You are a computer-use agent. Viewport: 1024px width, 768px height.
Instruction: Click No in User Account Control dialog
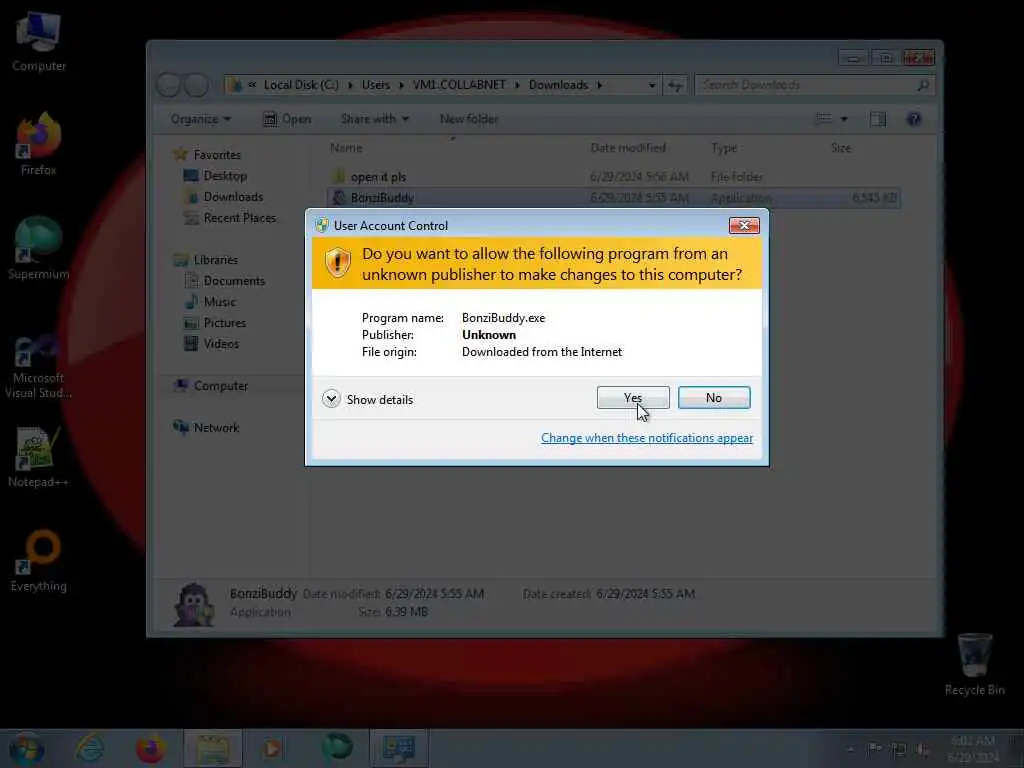click(714, 398)
